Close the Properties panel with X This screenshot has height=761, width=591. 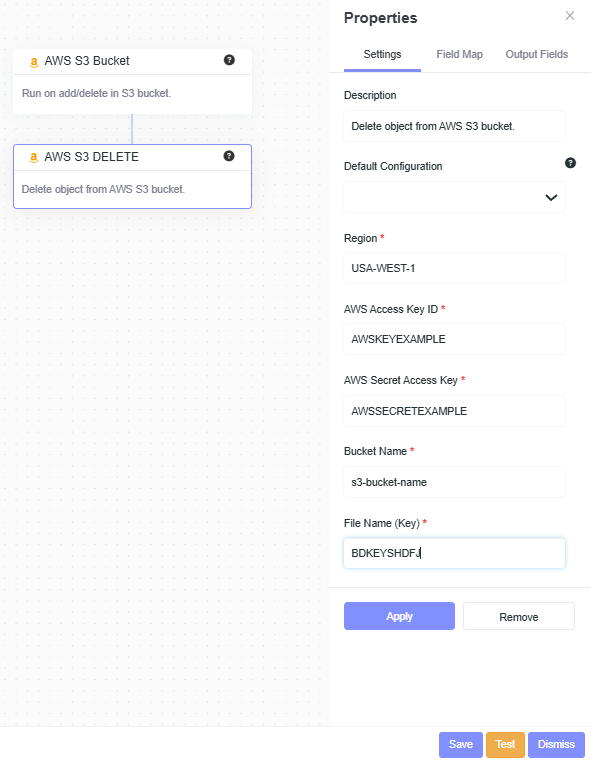coord(570,16)
